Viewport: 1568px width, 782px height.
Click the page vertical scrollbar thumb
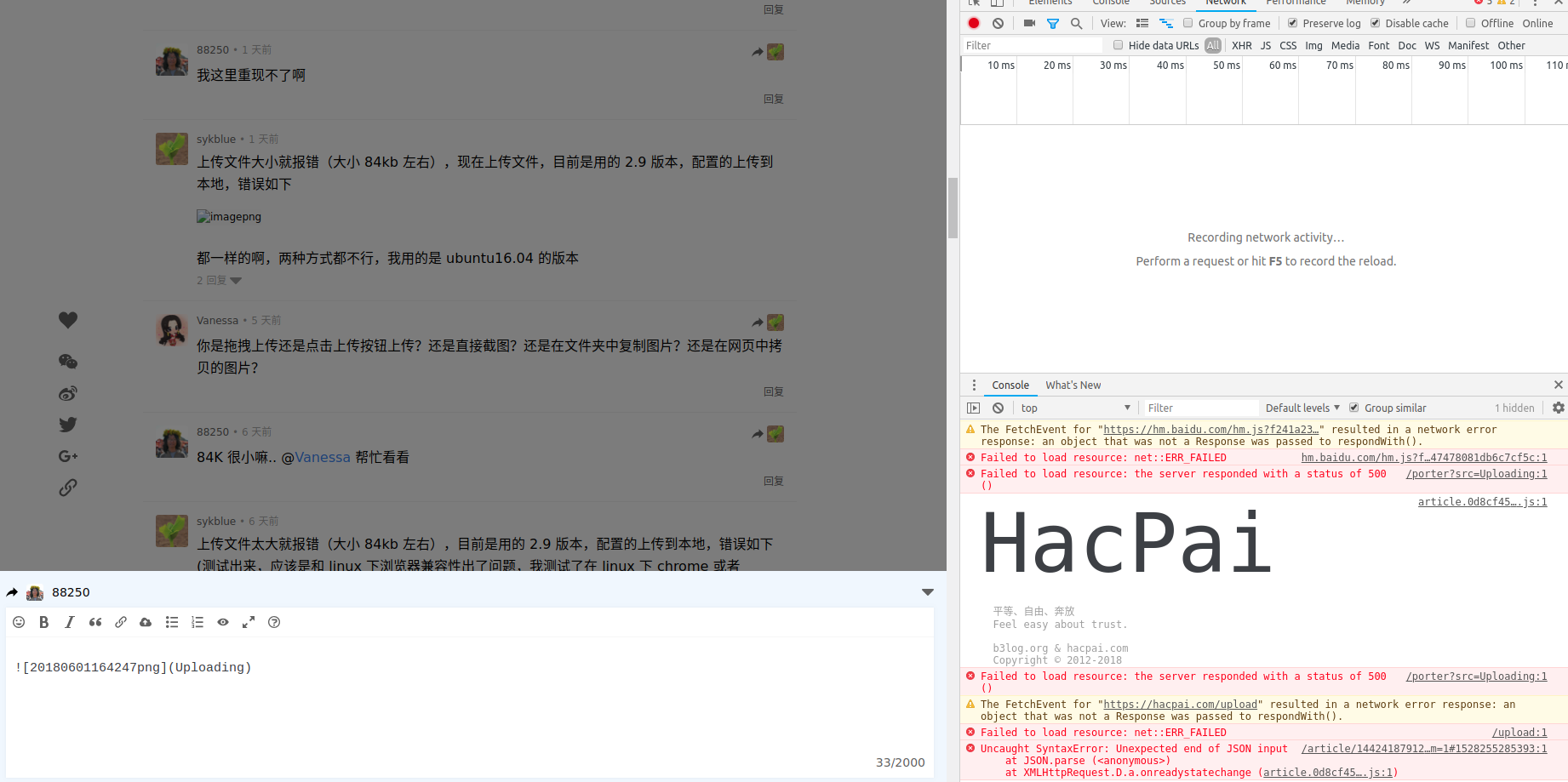point(953,208)
